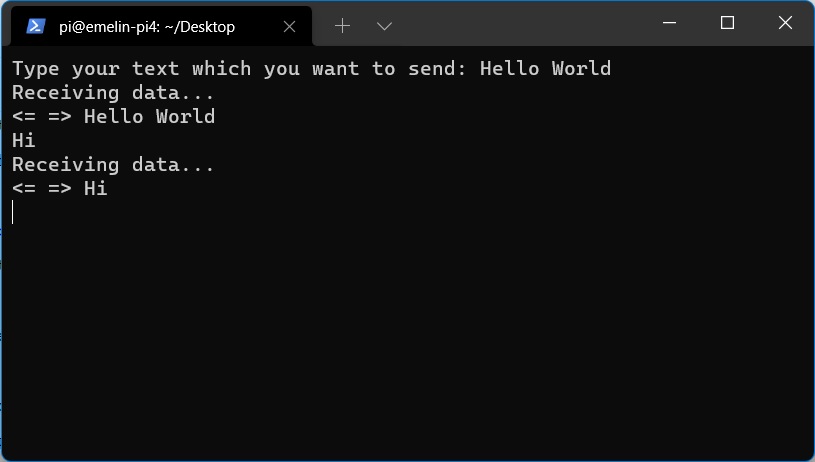Click the empty title bar area beside the dropdown

[520, 24]
